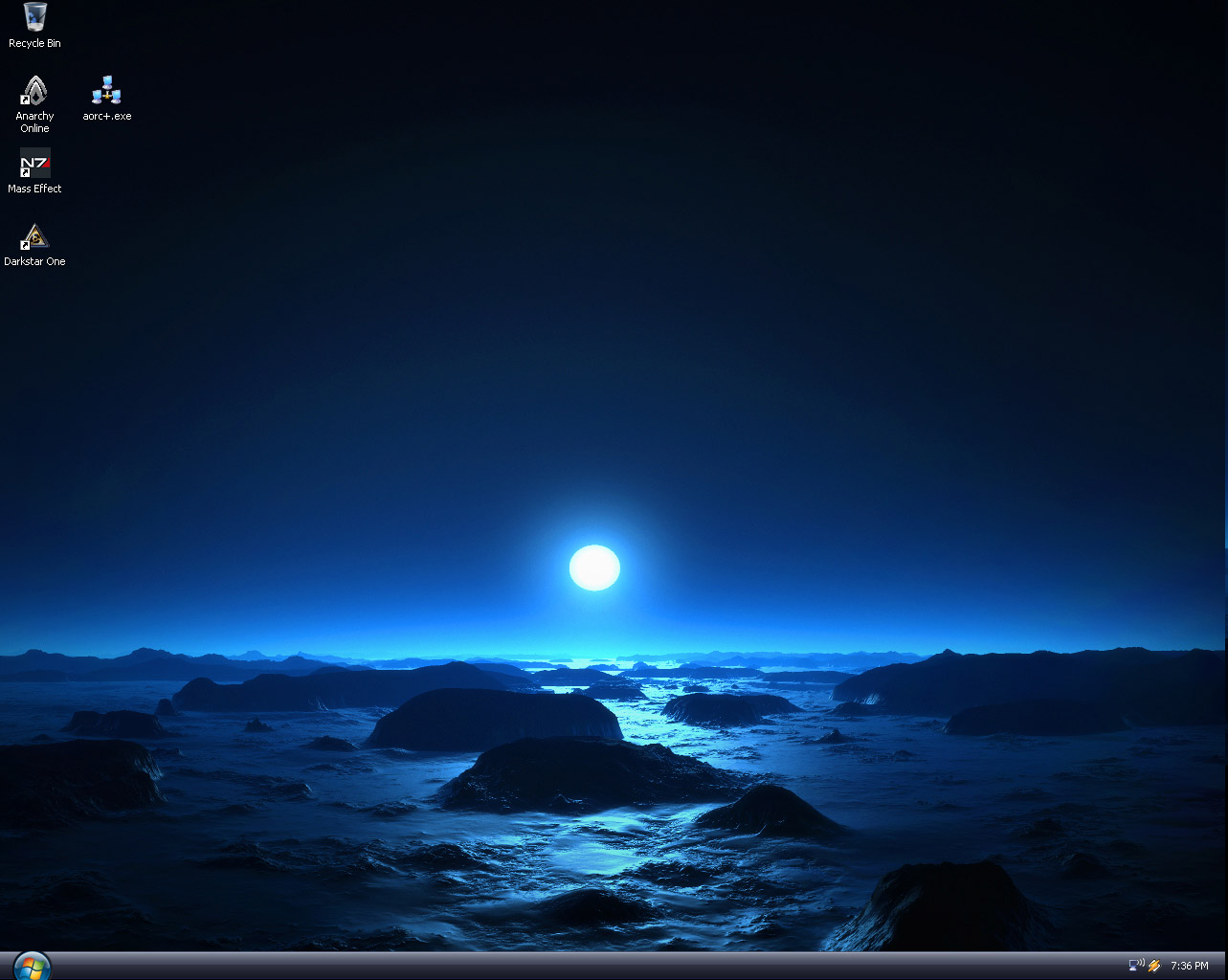Click the shortcut arrow on Anarchy Online
The height and width of the screenshot is (980, 1228).
coord(25,100)
